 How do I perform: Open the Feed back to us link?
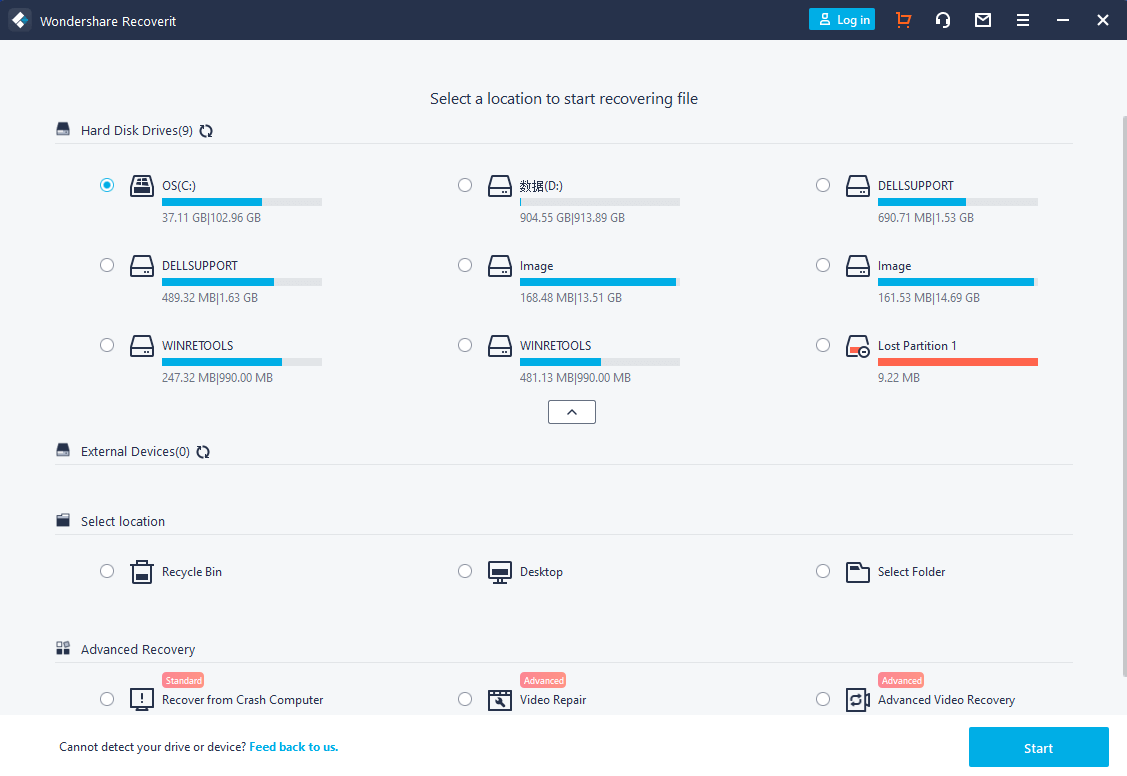coord(294,747)
